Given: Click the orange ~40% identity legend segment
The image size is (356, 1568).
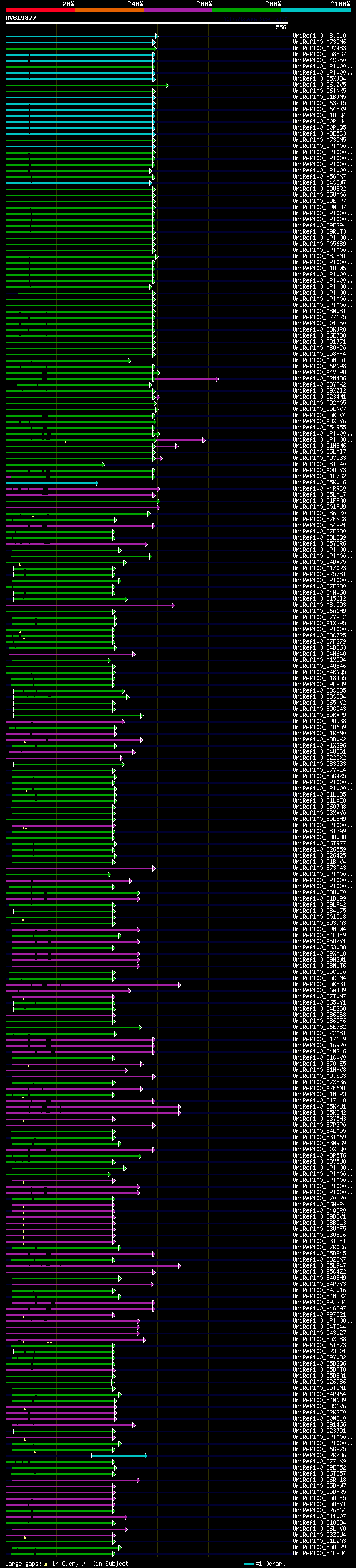Looking at the screenshot, I should pos(109,10).
